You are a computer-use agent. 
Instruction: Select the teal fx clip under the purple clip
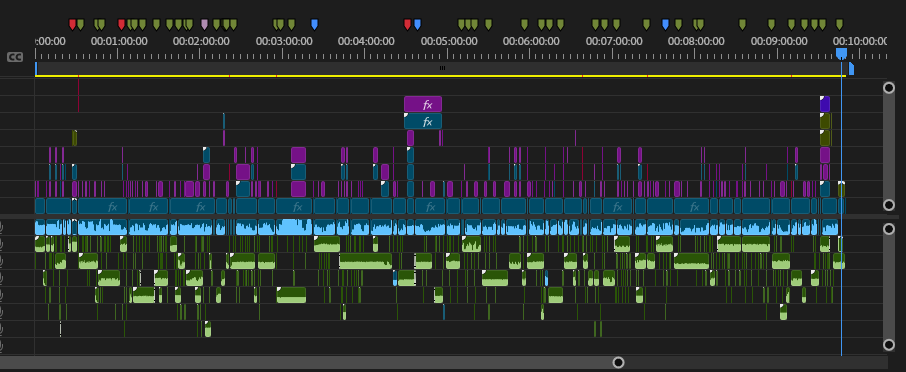pyautogui.click(x=423, y=121)
